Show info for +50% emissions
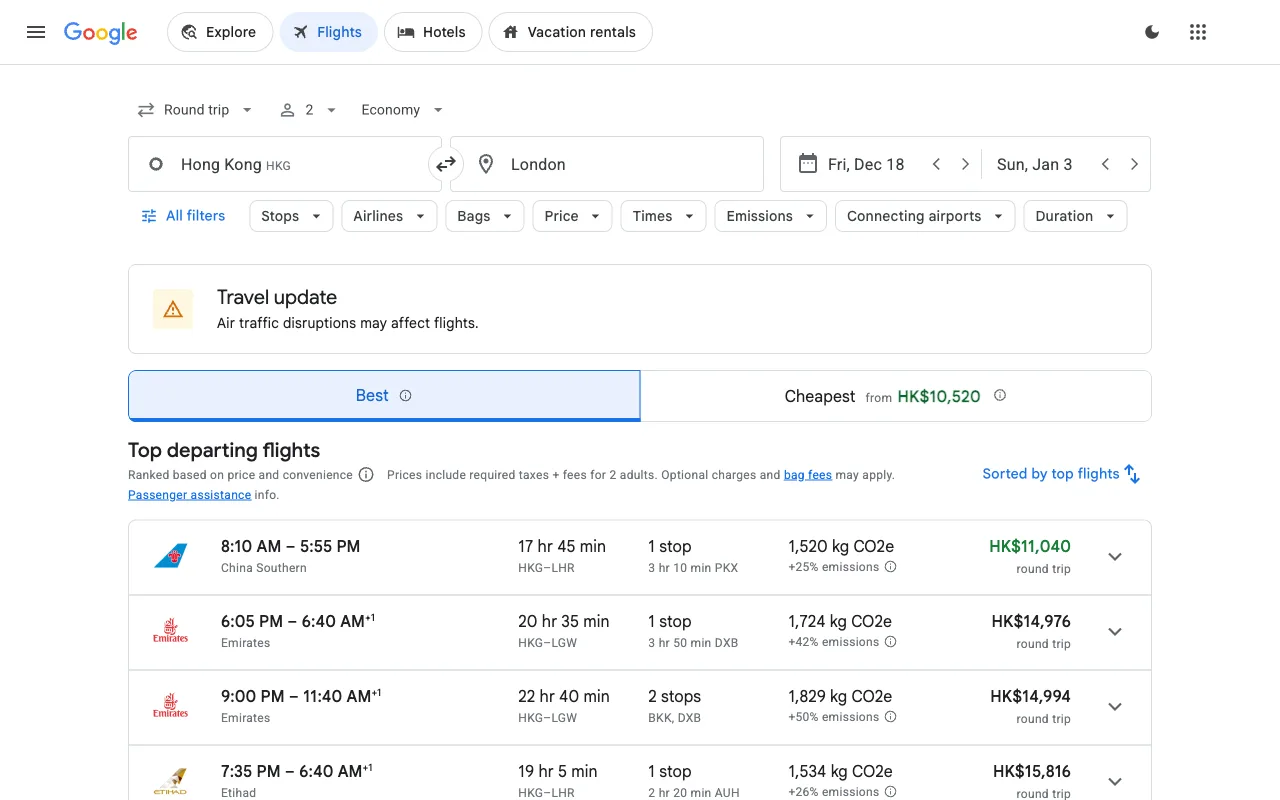 click(890, 717)
